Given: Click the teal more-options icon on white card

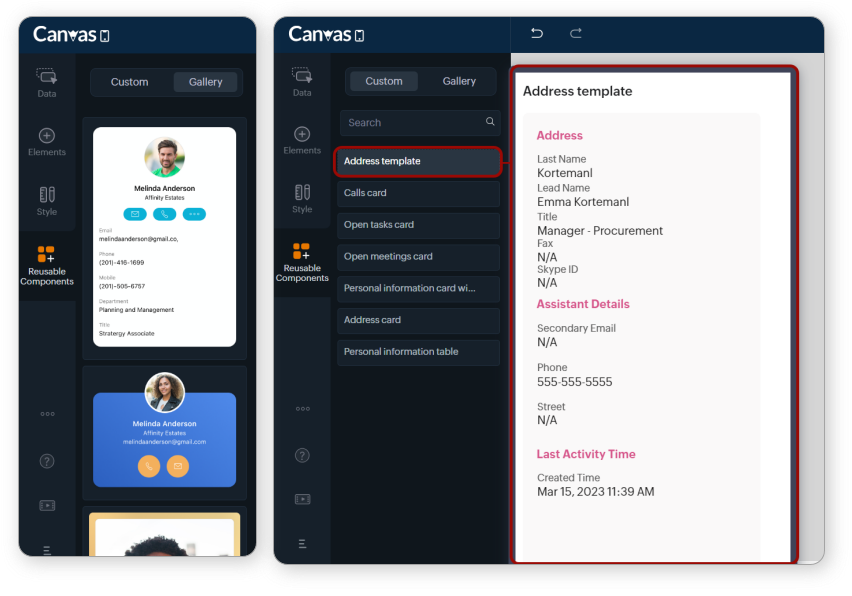Looking at the screenshot, I should [x=194, y=214].
